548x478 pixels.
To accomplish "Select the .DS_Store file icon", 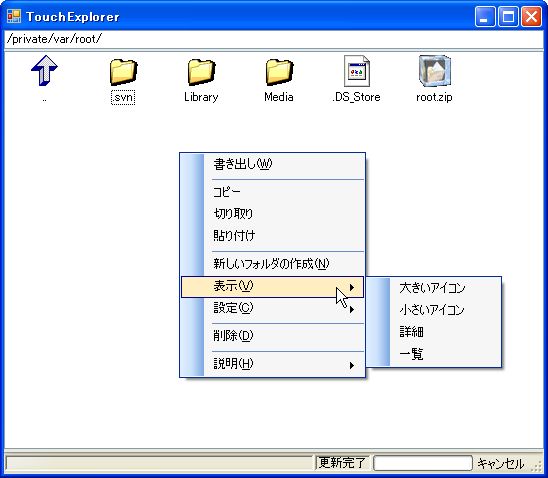I will [x=357, y=71].
